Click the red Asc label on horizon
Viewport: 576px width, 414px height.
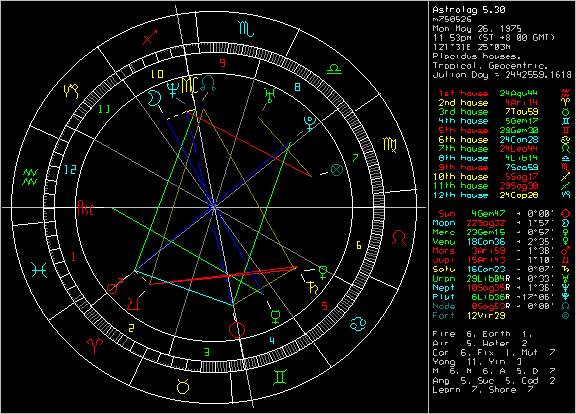click(x=86, y=208)
